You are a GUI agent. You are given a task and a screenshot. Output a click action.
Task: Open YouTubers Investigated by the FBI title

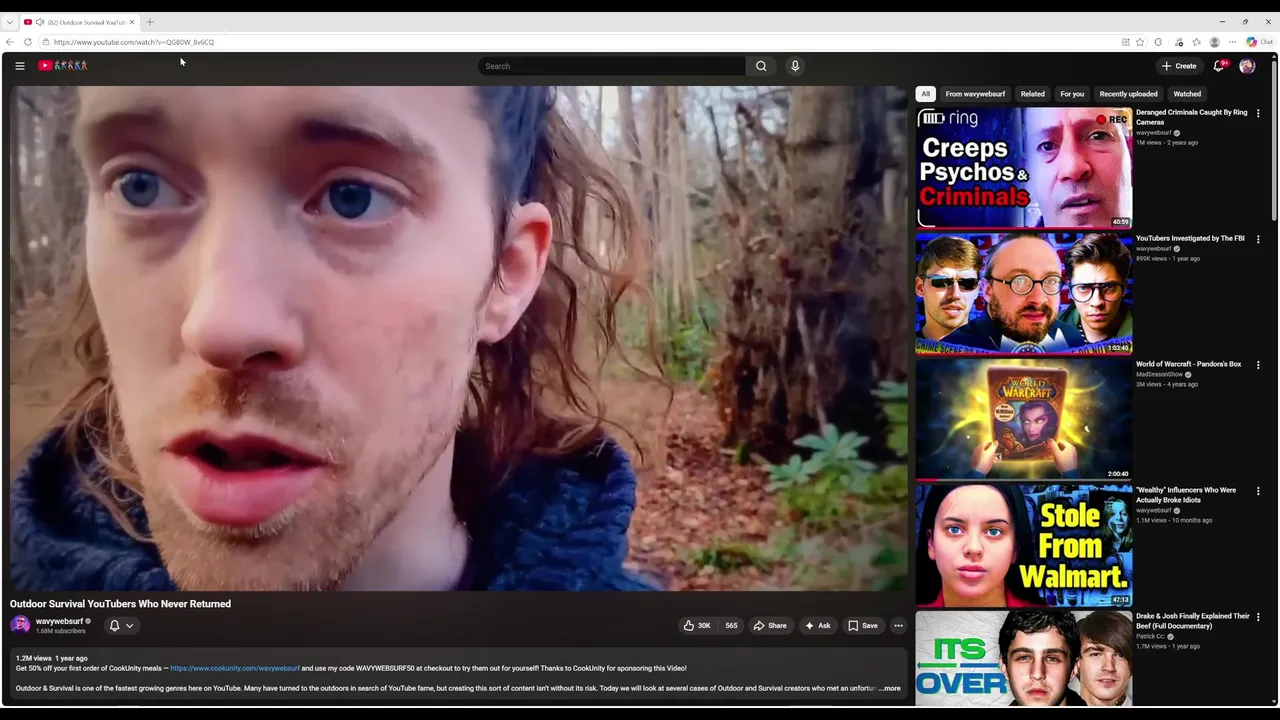coord(1190,238)
